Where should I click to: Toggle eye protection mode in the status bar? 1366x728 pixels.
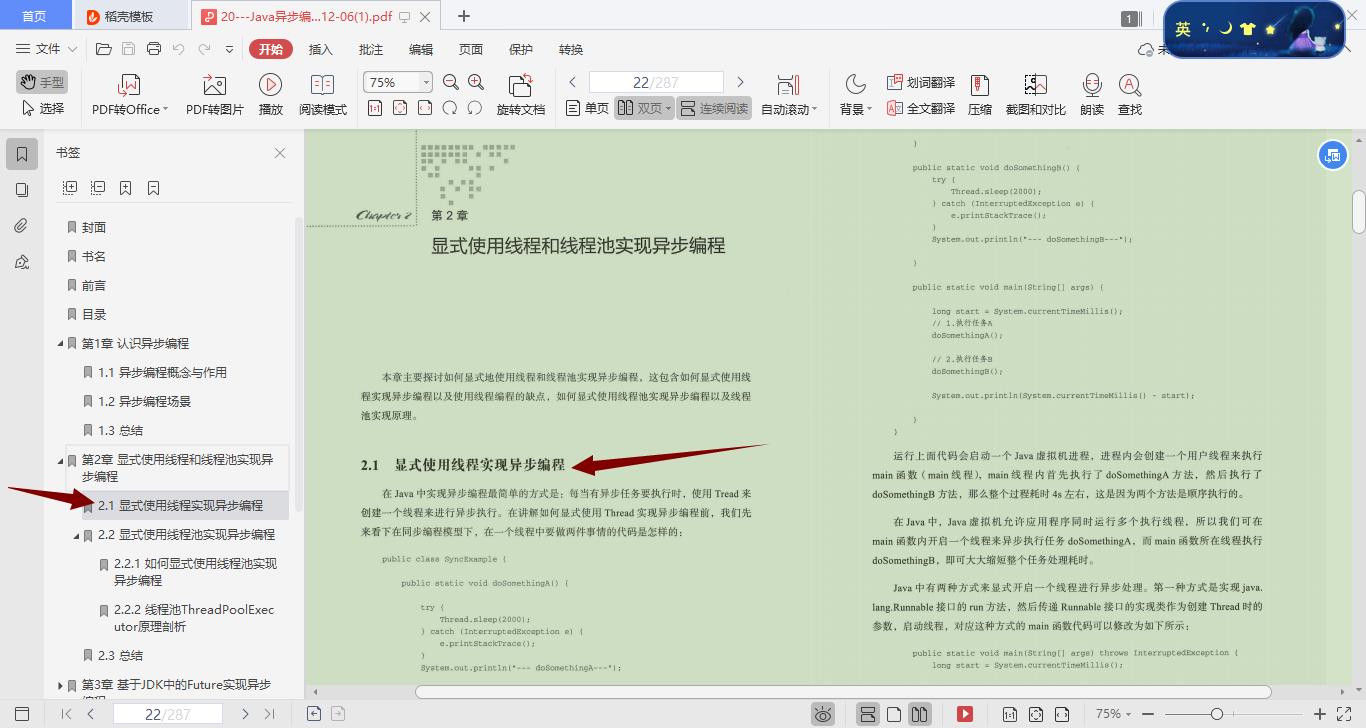(x=823, y=714)
